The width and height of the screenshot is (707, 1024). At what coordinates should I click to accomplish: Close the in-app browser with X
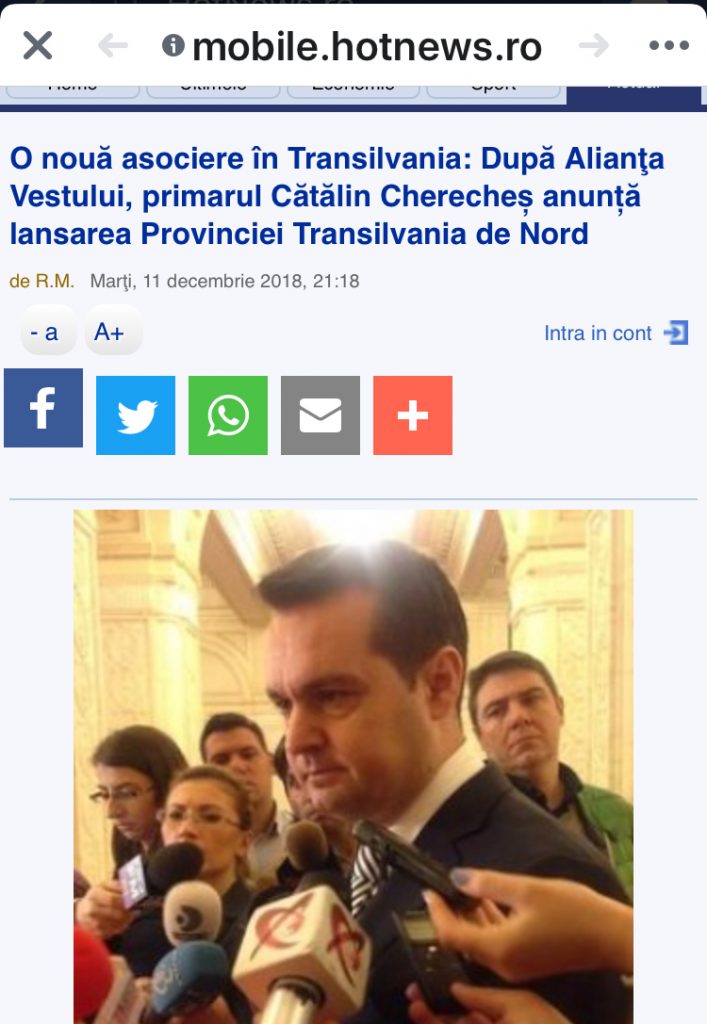pyautogui.click(x=37, y=46)
